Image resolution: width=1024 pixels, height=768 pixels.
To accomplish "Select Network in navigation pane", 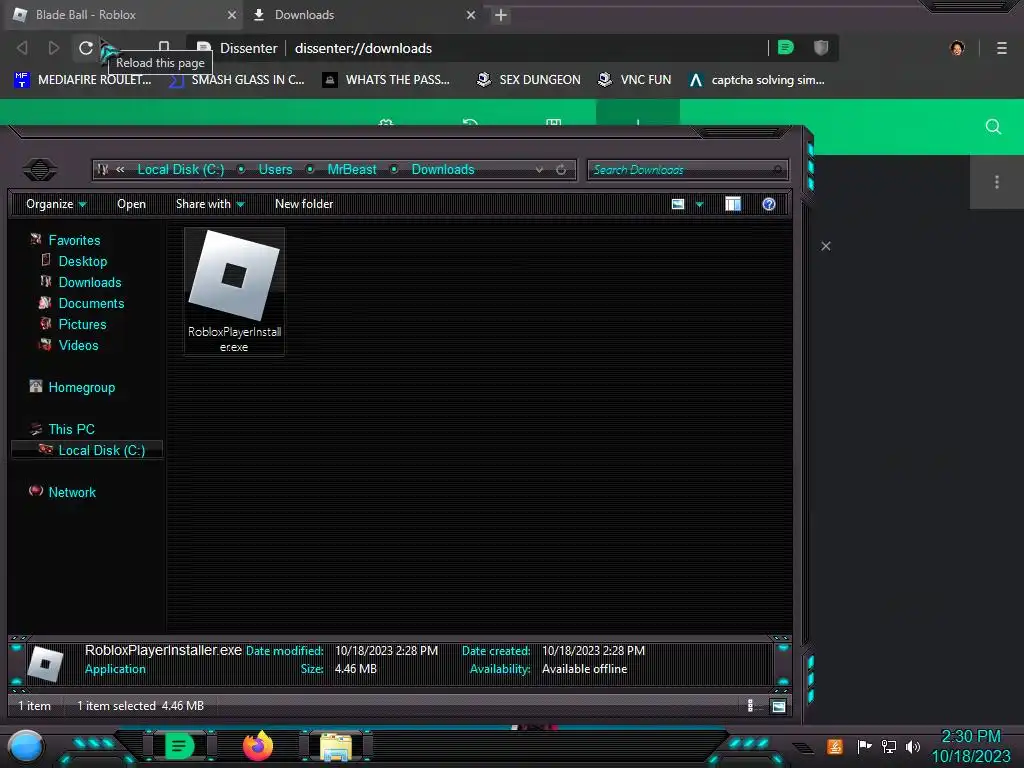I will click(72, 492).
